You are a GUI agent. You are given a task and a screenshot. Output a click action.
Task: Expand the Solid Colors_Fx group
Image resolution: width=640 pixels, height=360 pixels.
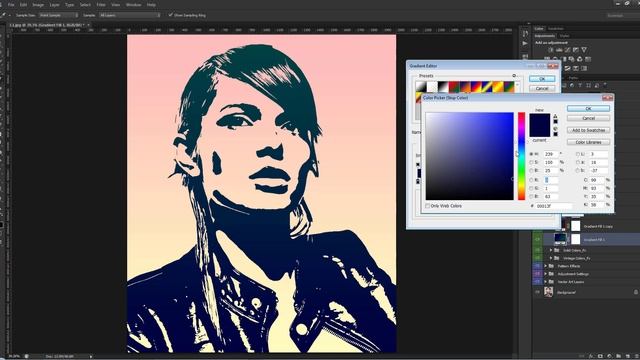tap(551, 250)
